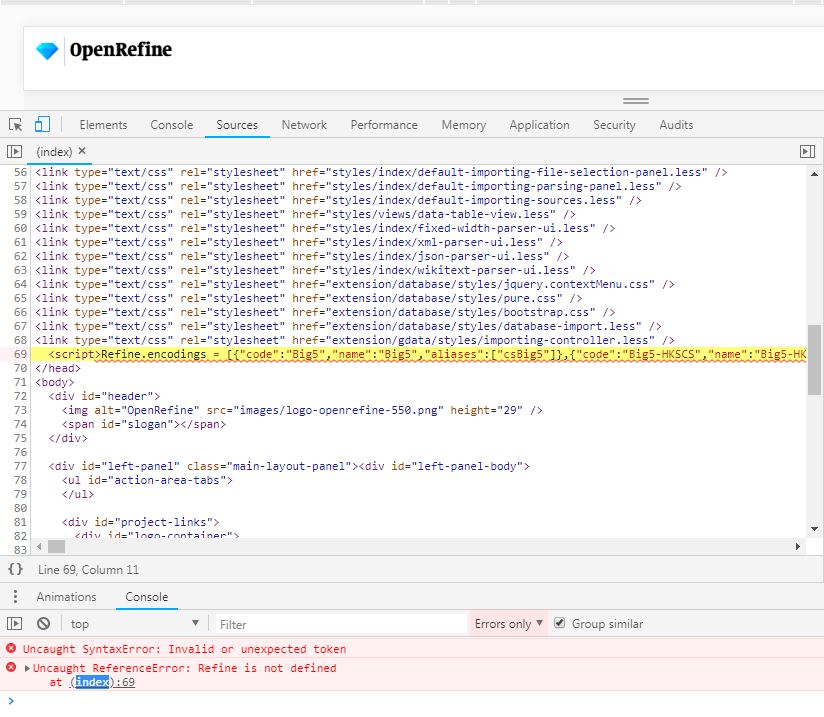Click the red error icon beside the SyntaxError
Screen dimensions: 824x717
[x=10, y=649]
